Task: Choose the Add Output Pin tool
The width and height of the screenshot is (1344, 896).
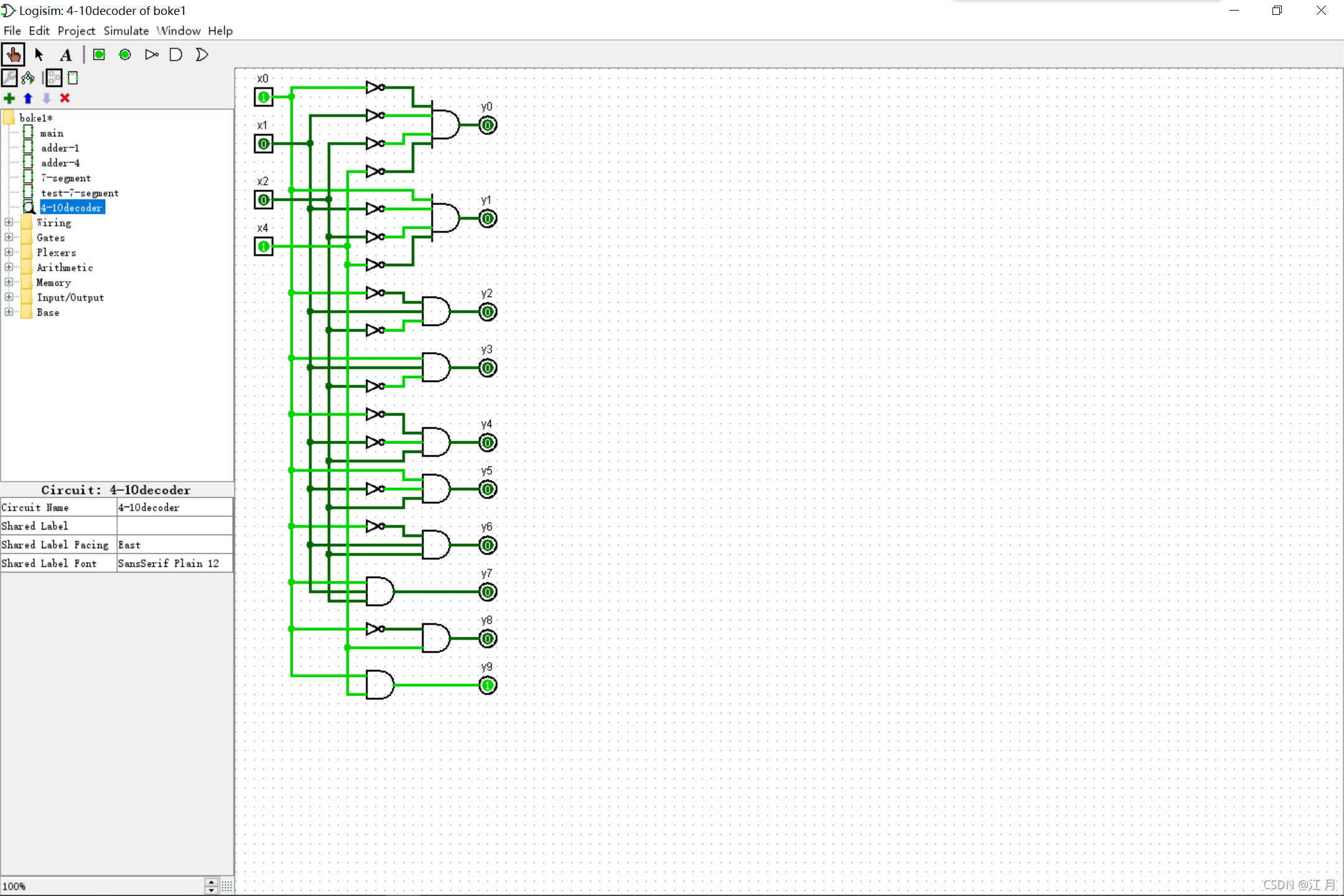Action: click(x=125, y=55)
